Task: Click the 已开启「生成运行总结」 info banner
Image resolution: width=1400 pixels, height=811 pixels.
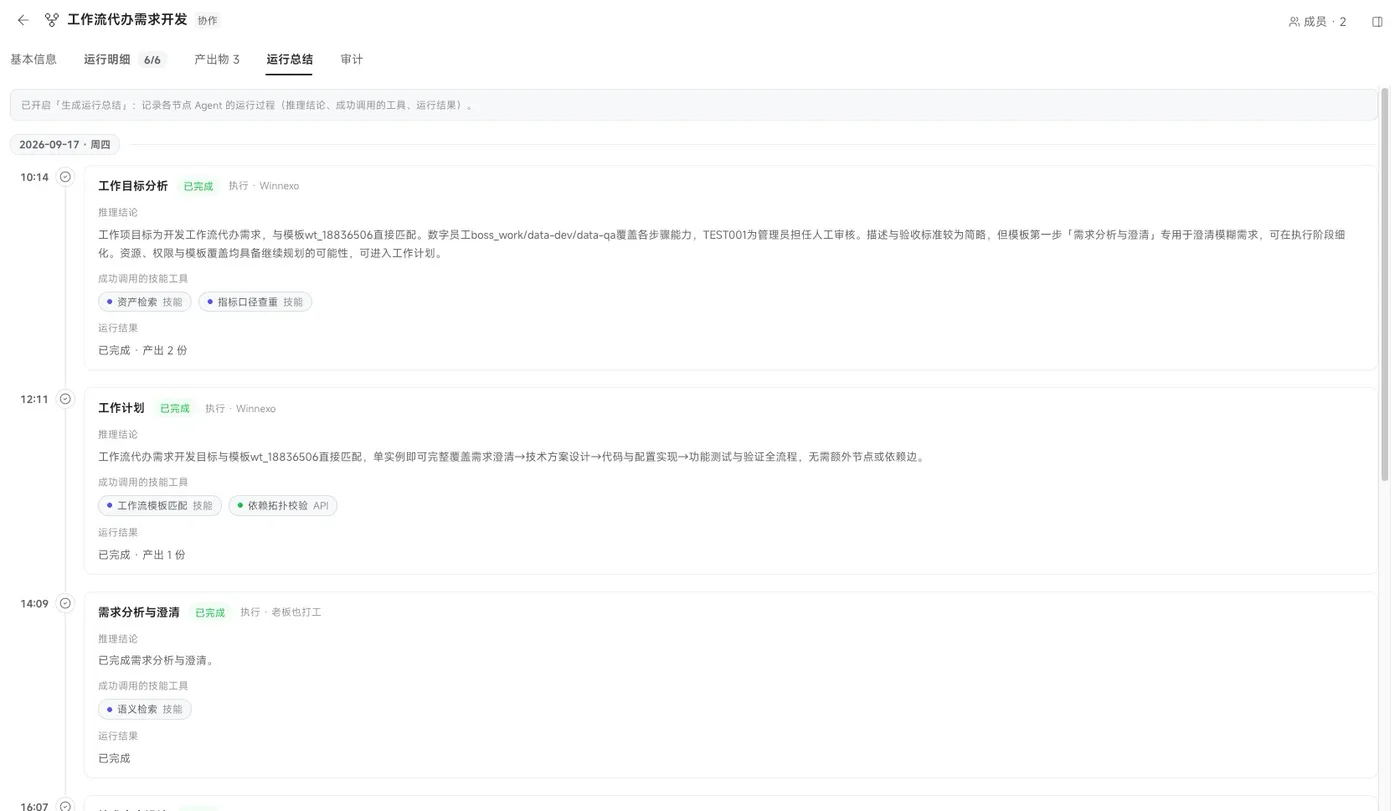Action: [694, 105]
